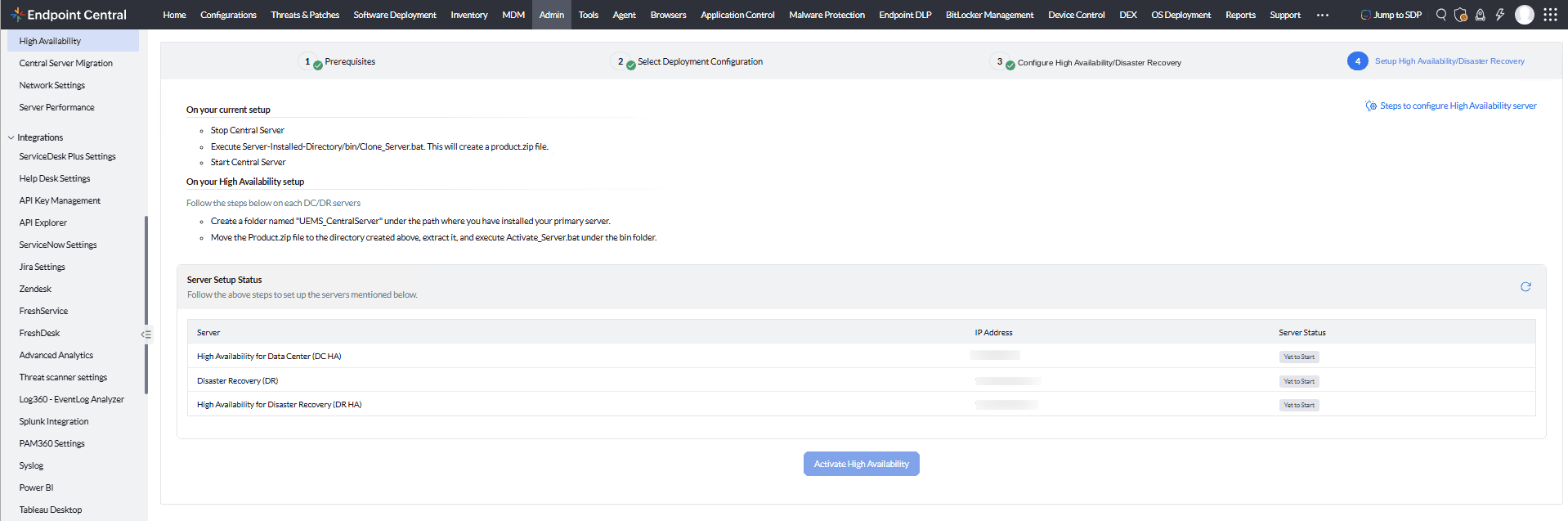Viewport: 1568px width, 521px height.
Task: Open Server Performance in sidebar
Action: click(x=57, y=107)
